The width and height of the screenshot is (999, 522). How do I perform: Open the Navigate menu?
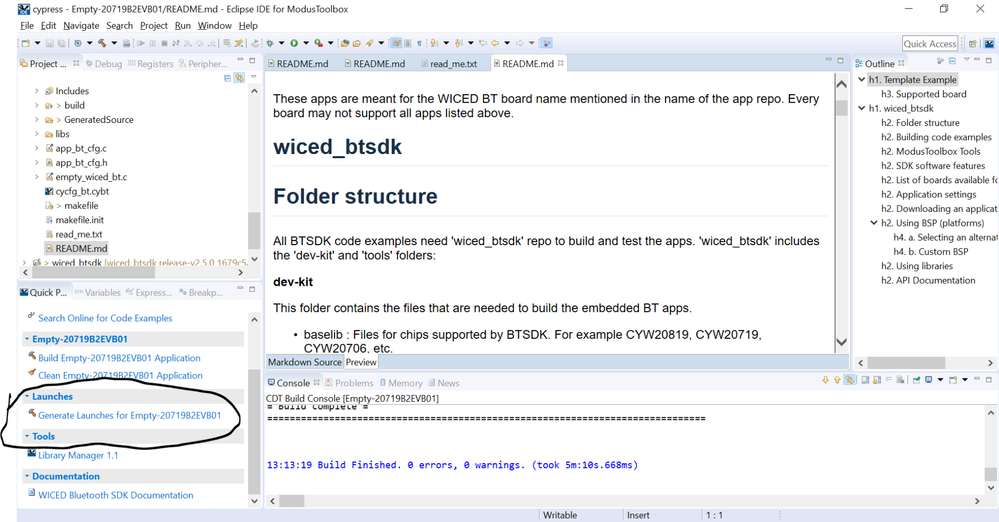81,25
